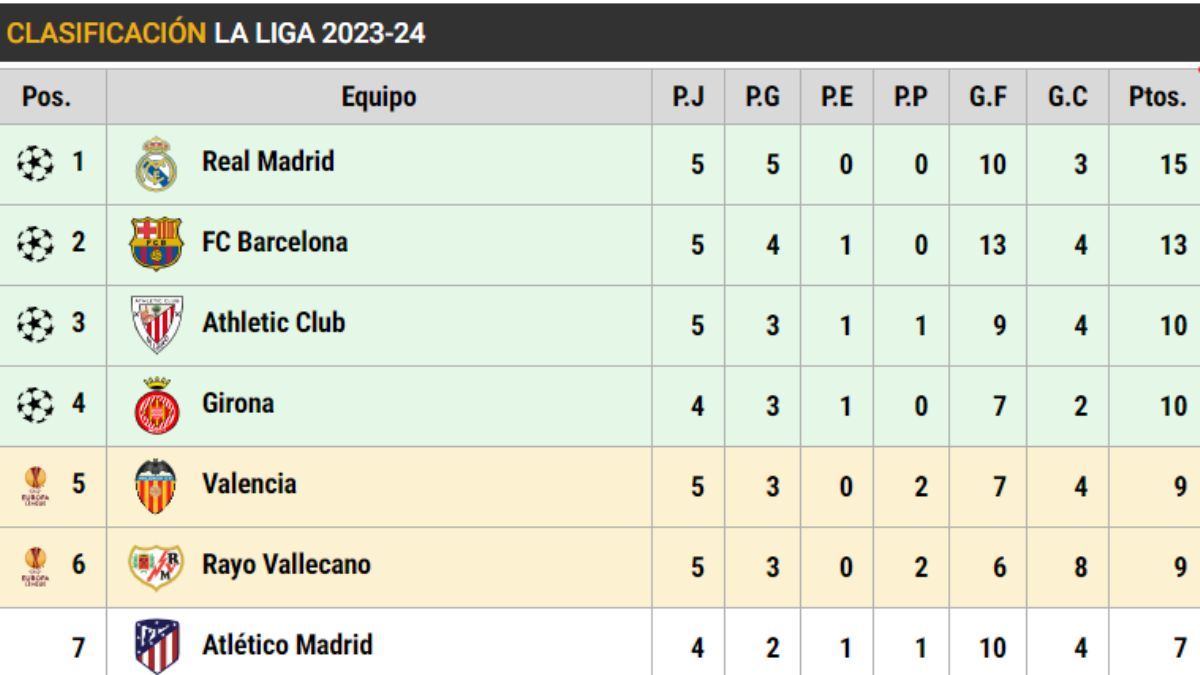
Task: Click the G.F column header
Action: tap(987, 97)
